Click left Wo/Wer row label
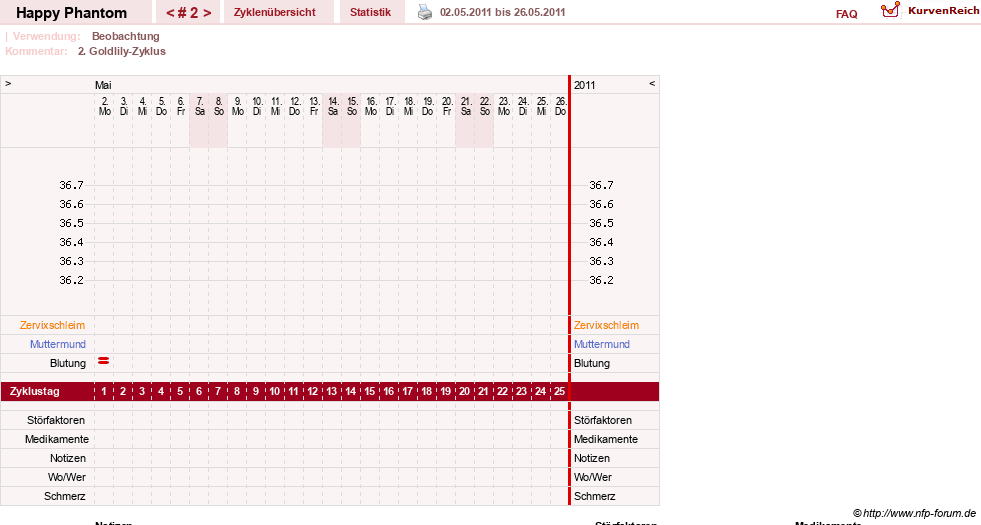The image size is (981, 525). (x=67, y=477)
